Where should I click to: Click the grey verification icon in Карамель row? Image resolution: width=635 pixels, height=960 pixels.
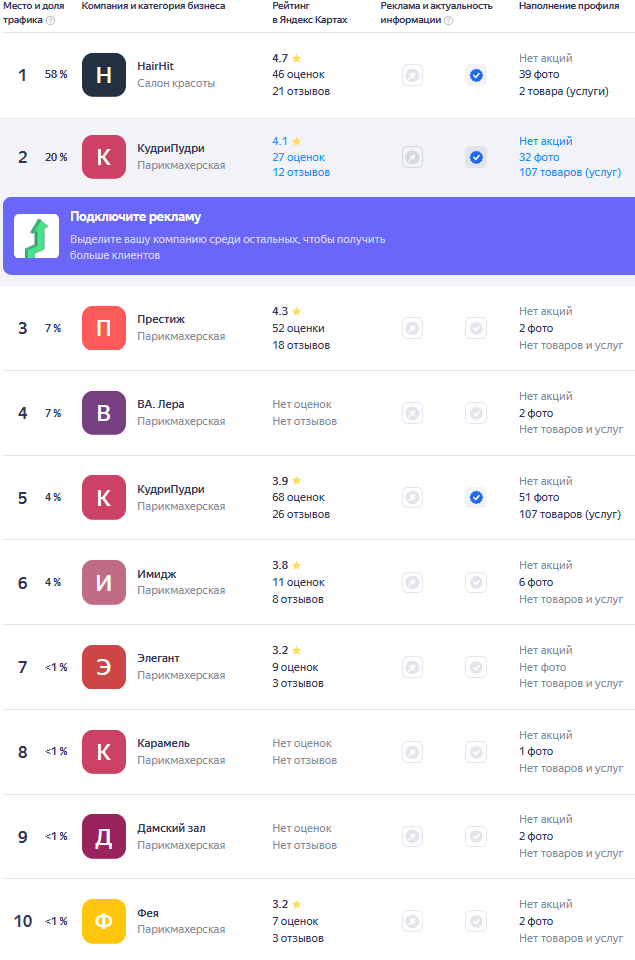476,752
